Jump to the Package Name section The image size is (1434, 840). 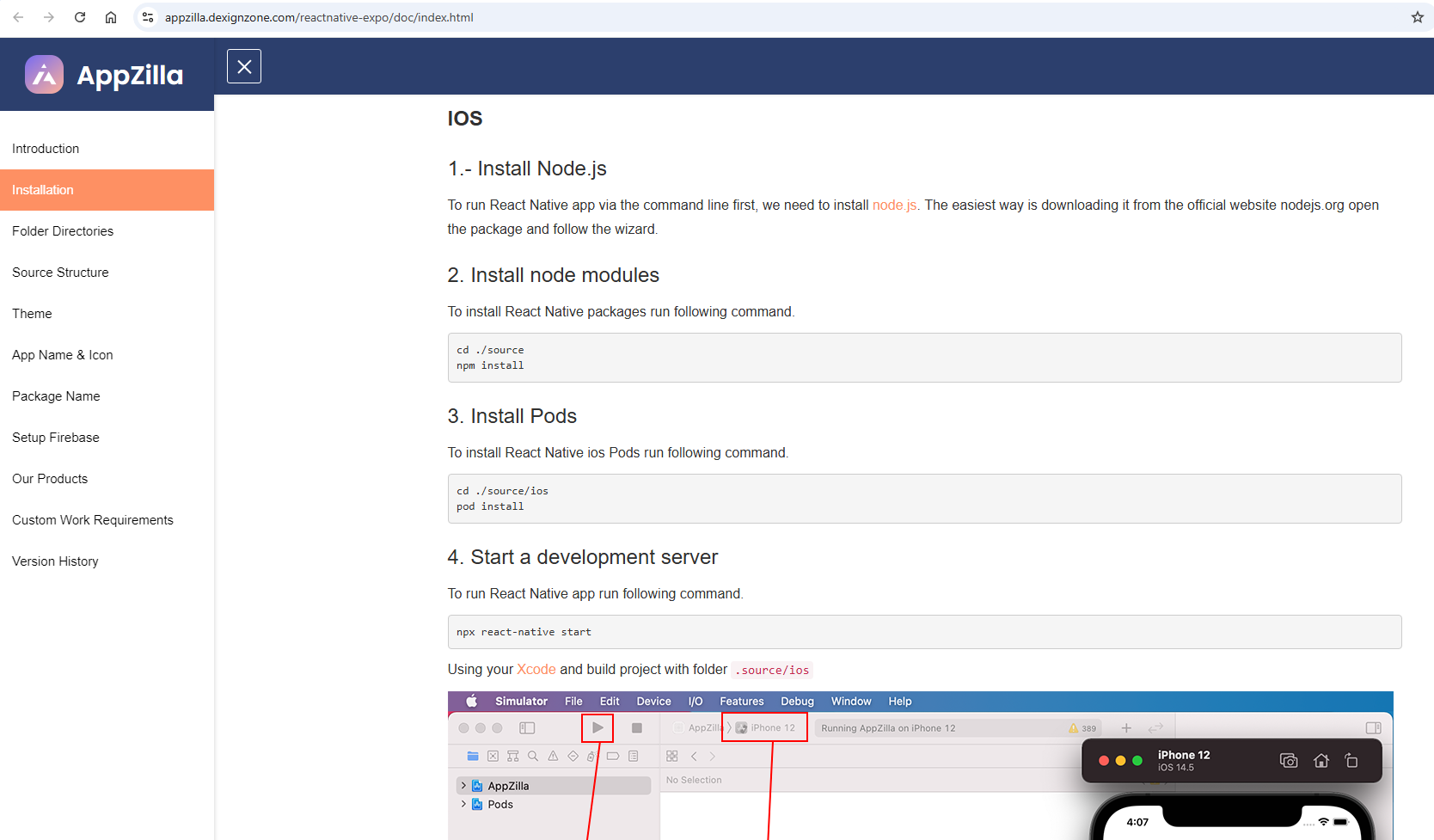pyautogui.click(x=107, y=396)
